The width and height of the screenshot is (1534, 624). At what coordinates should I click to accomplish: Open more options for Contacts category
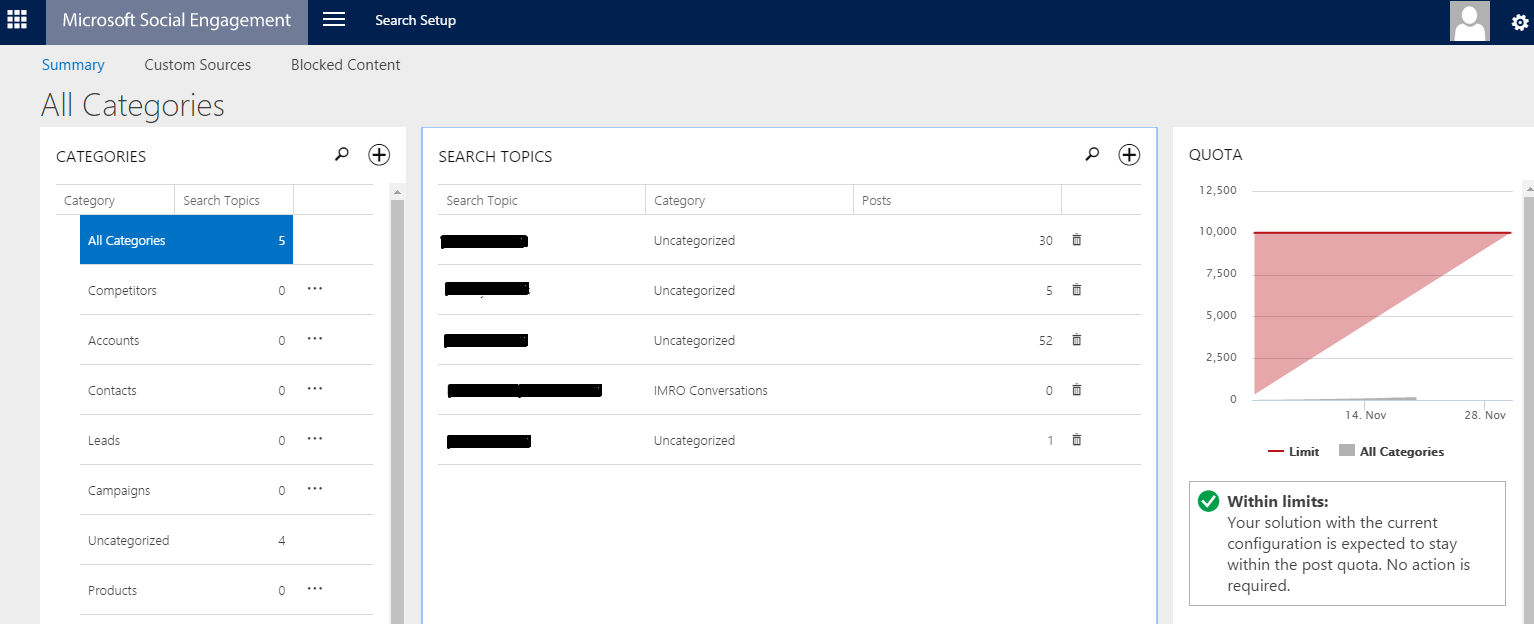point(315,389)
